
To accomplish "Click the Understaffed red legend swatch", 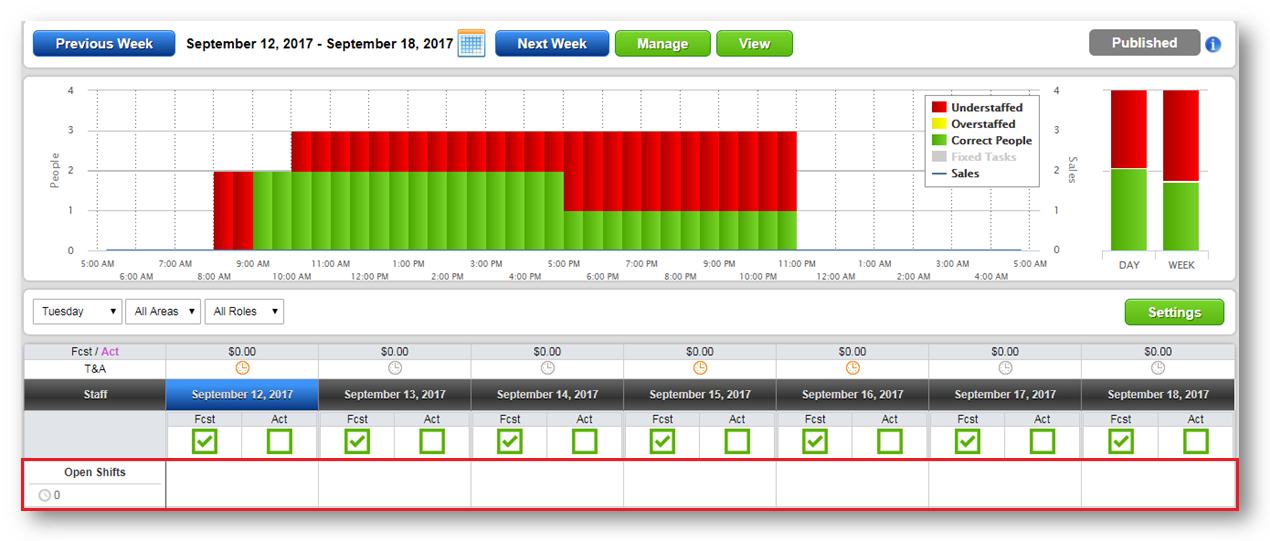I will pyautogui.click(x=939, y=108).
